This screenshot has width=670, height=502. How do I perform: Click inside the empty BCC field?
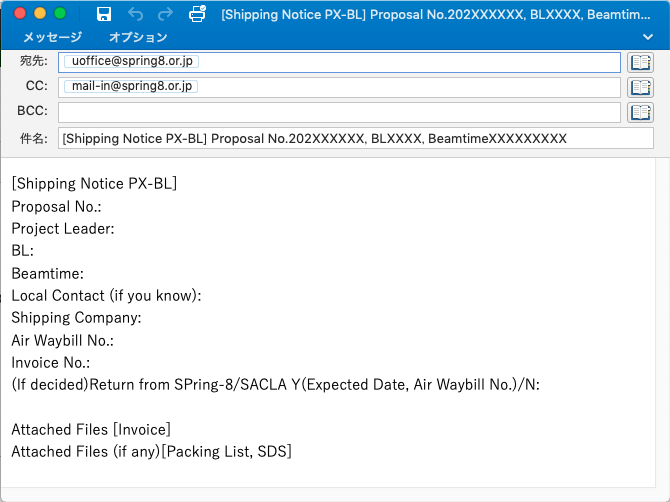339,112
